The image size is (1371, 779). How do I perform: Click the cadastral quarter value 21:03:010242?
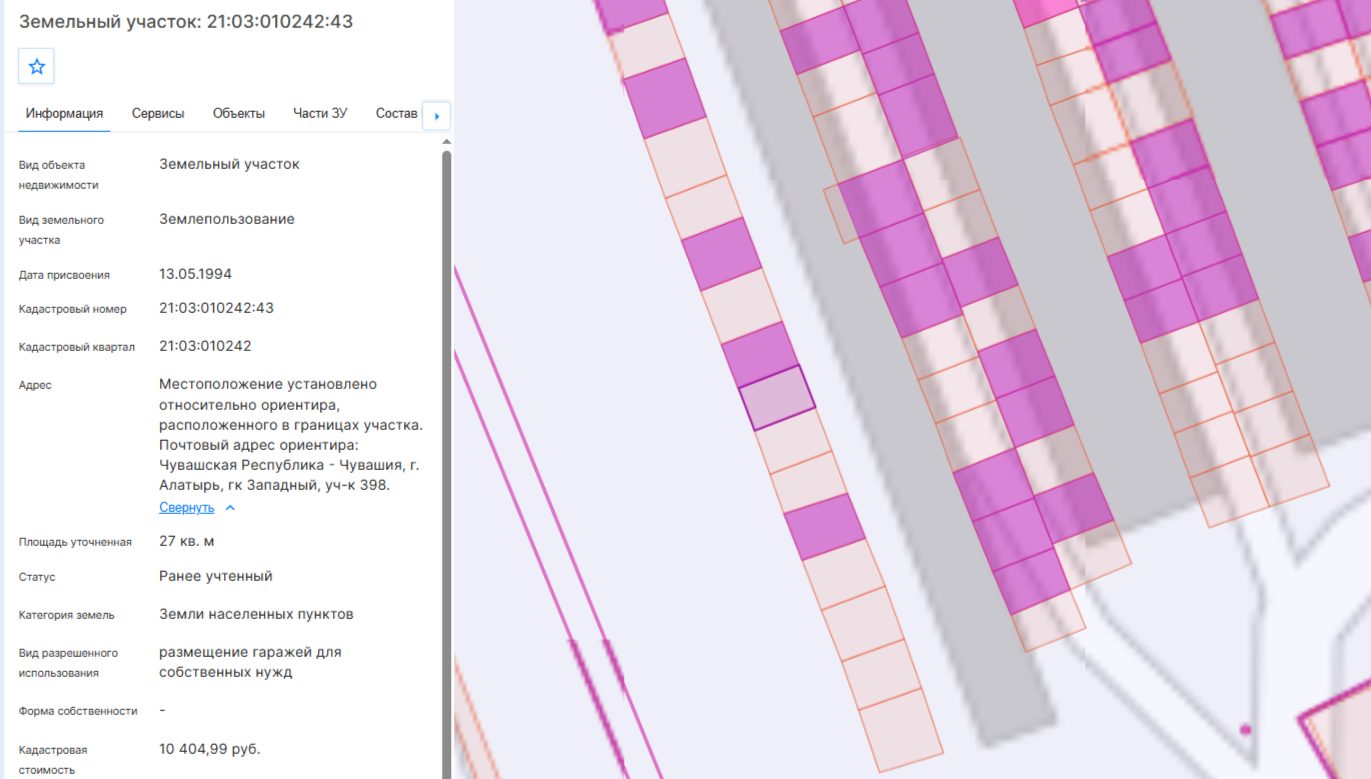pos(205,346)
